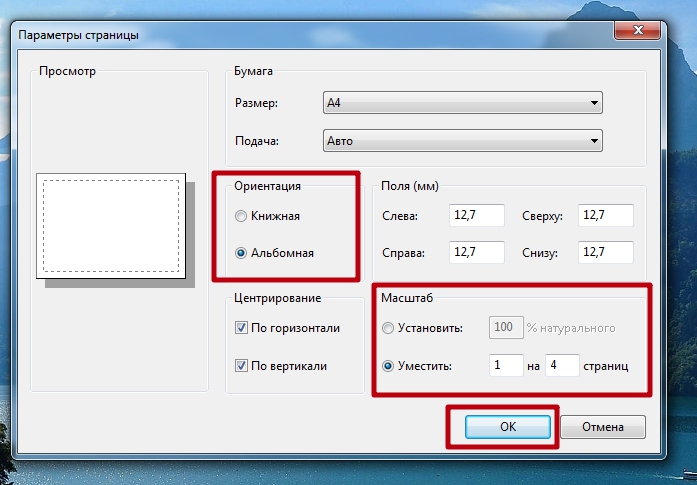Uncheck По горизонтали centering
Viewport: 697px width, 485px height.
(241, 328)
